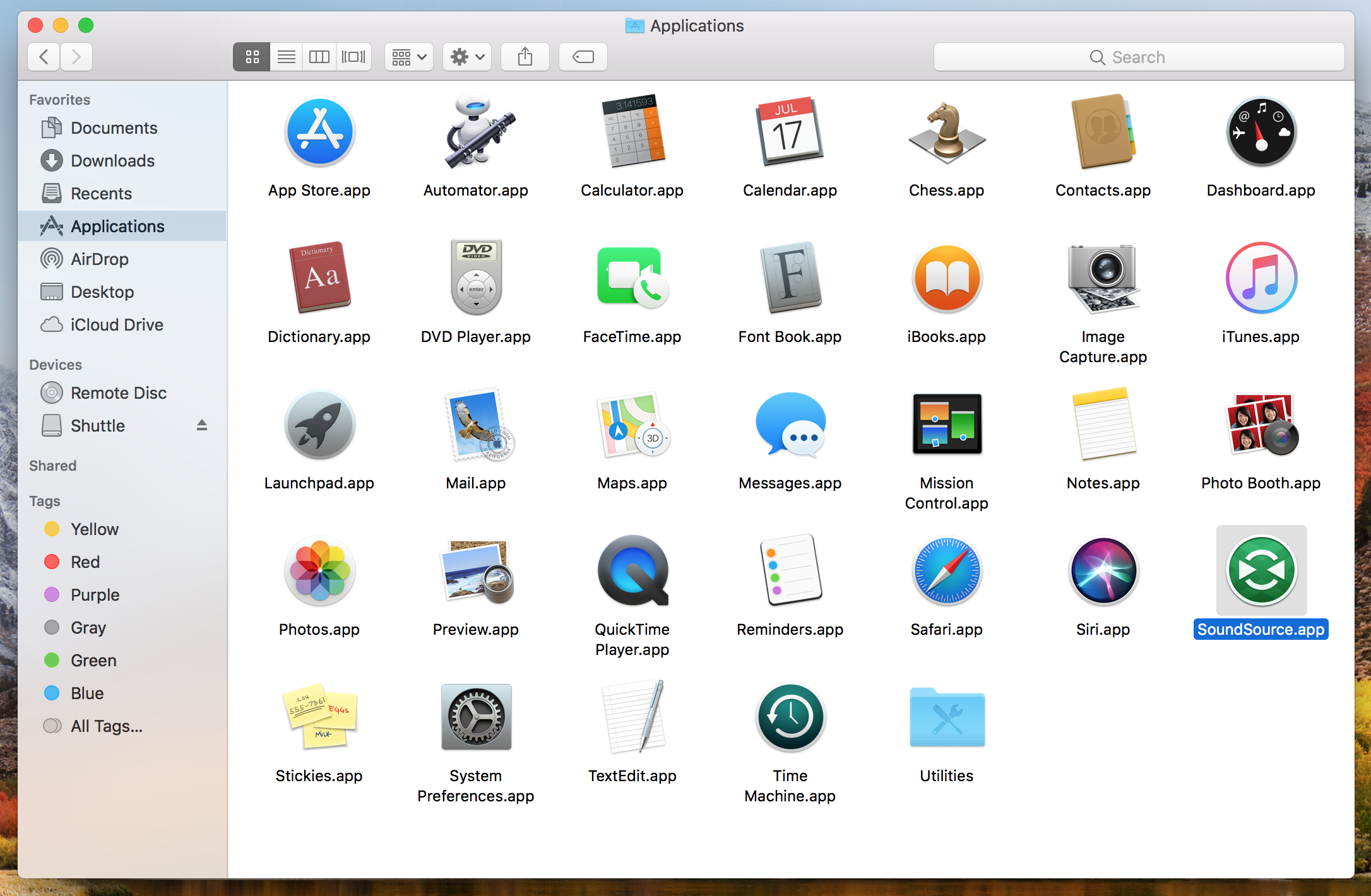The height and width of the screenshot is (896, 1371).
Task: Click the Mission Control icon
Action: 946,424
